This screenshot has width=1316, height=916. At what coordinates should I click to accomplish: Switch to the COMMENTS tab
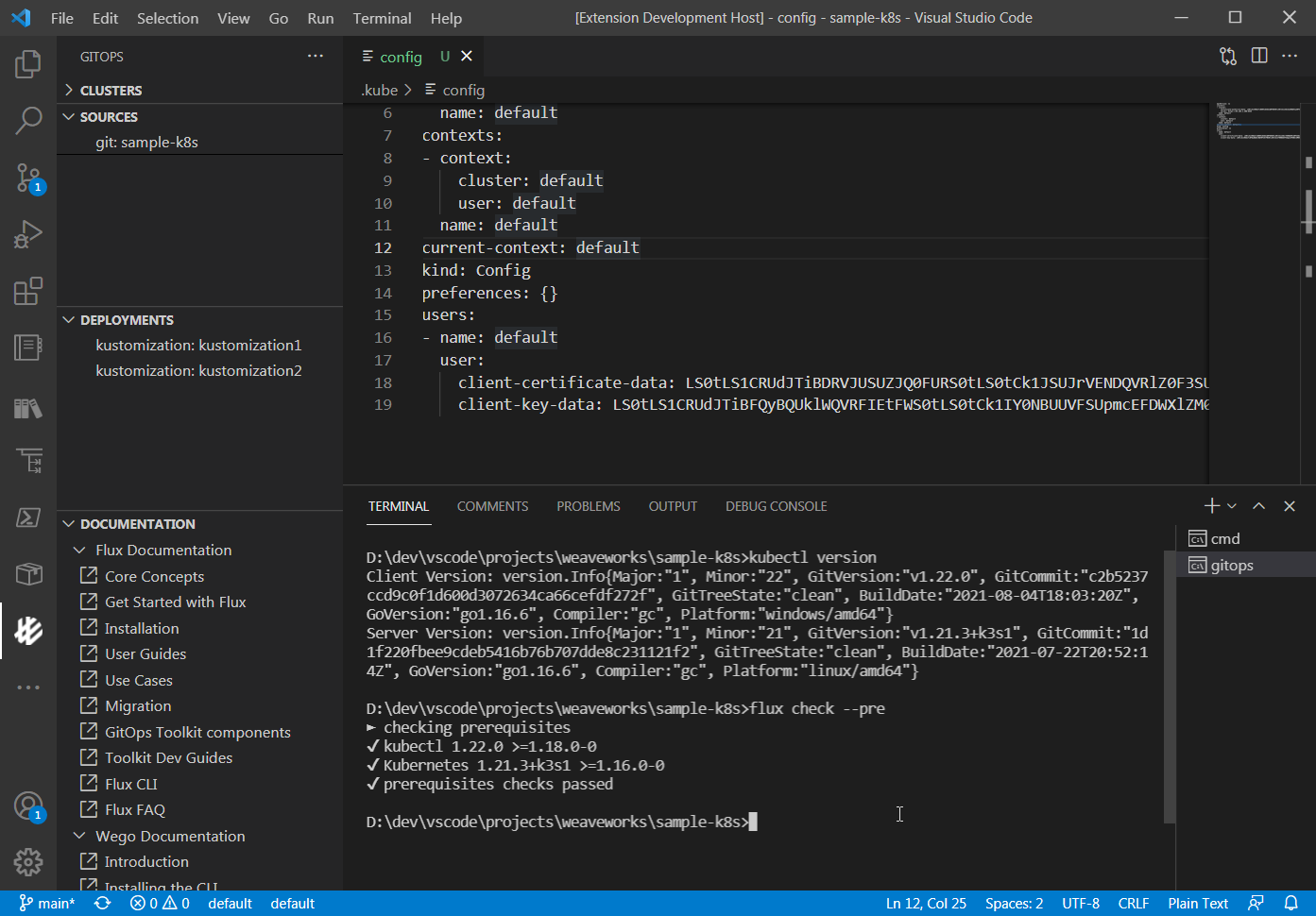[x=492, y=507]
